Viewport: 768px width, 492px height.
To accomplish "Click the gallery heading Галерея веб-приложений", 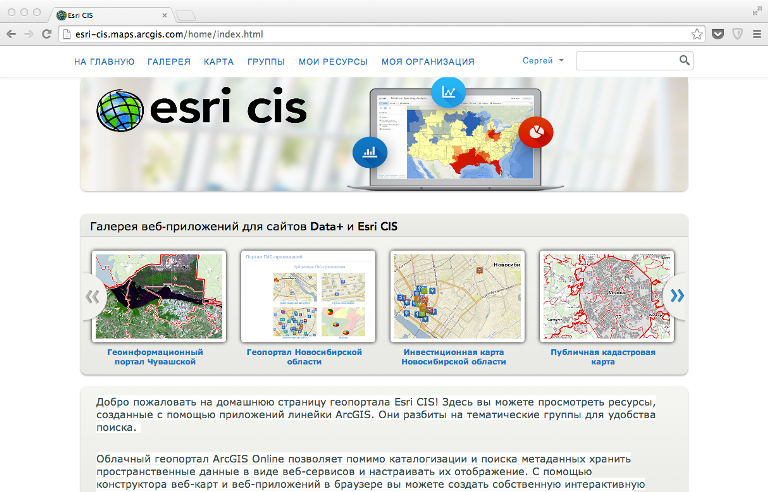I will [x=243, y=226].
